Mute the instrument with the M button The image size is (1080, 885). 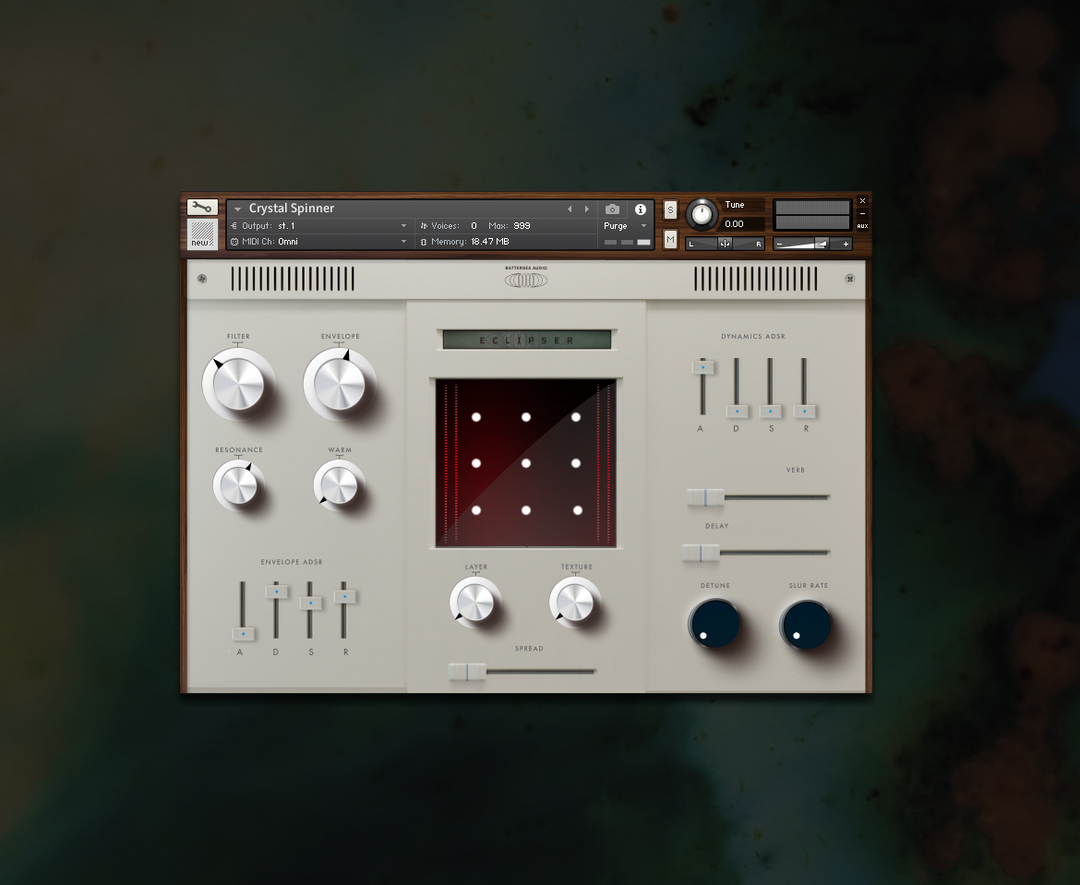[x=670, y=238]
